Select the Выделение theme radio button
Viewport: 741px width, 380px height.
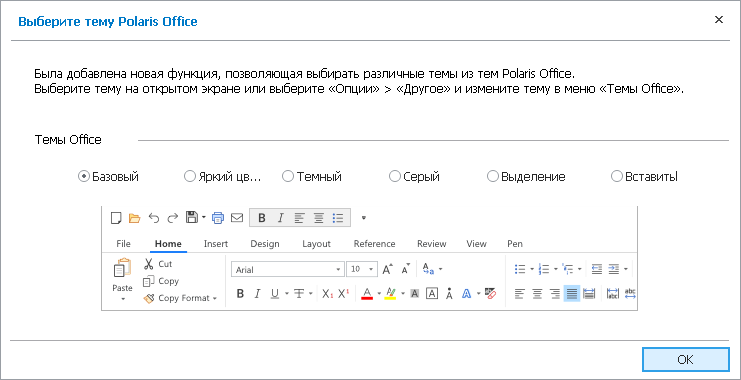click(526, 177)
